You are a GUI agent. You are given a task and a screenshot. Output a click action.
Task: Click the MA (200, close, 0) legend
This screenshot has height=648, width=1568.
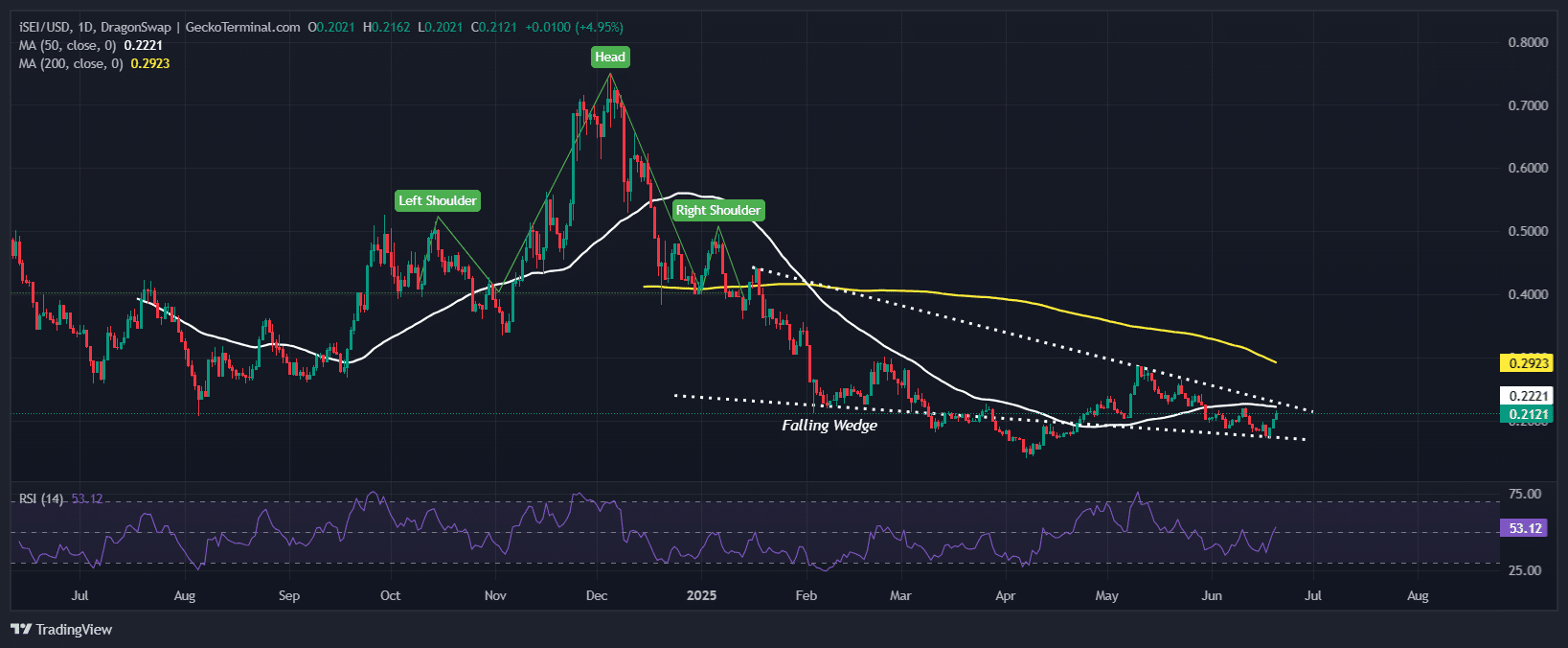pyautogui.click(x=94, y=63)
